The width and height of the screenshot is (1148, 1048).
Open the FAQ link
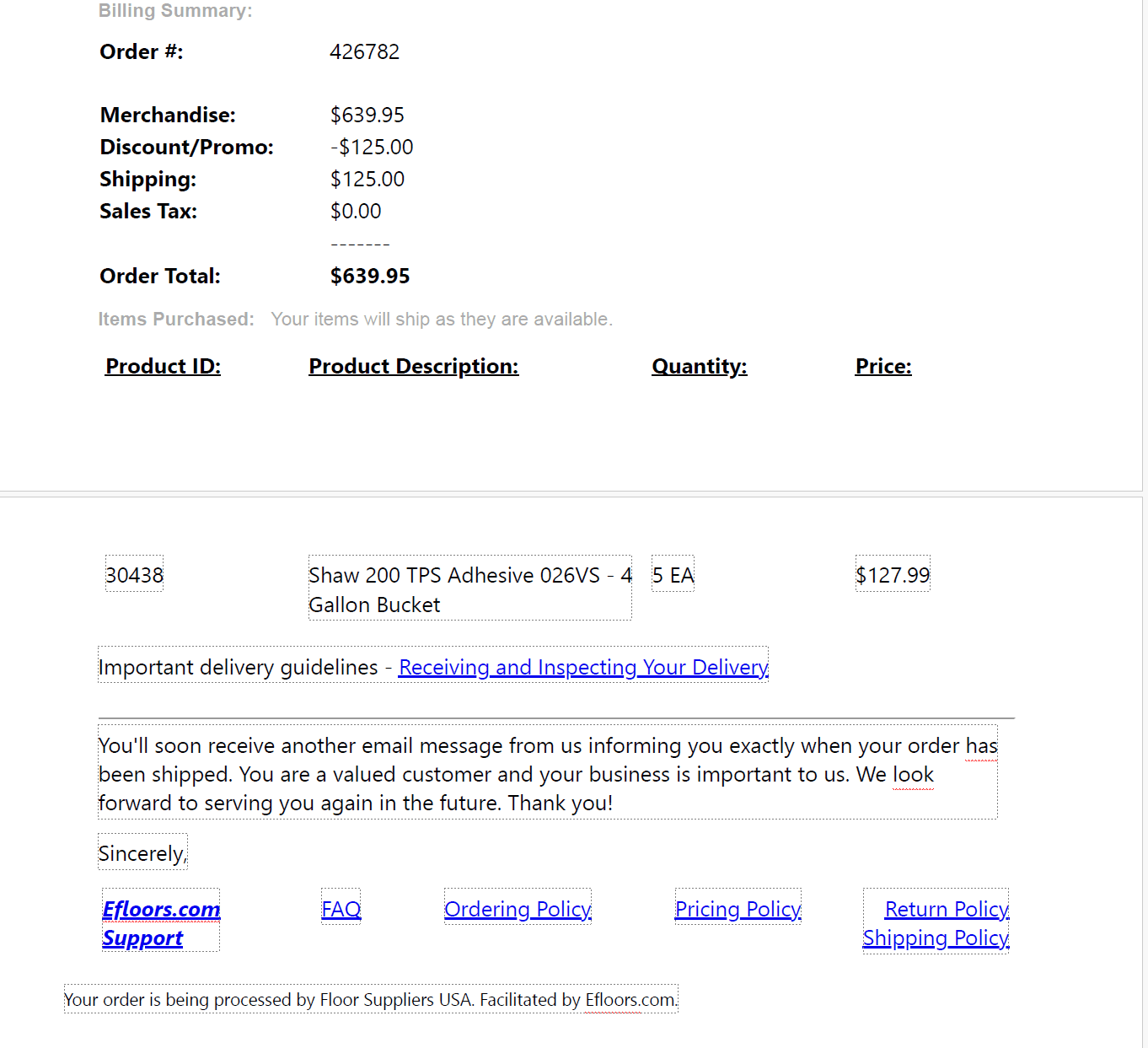341,909
